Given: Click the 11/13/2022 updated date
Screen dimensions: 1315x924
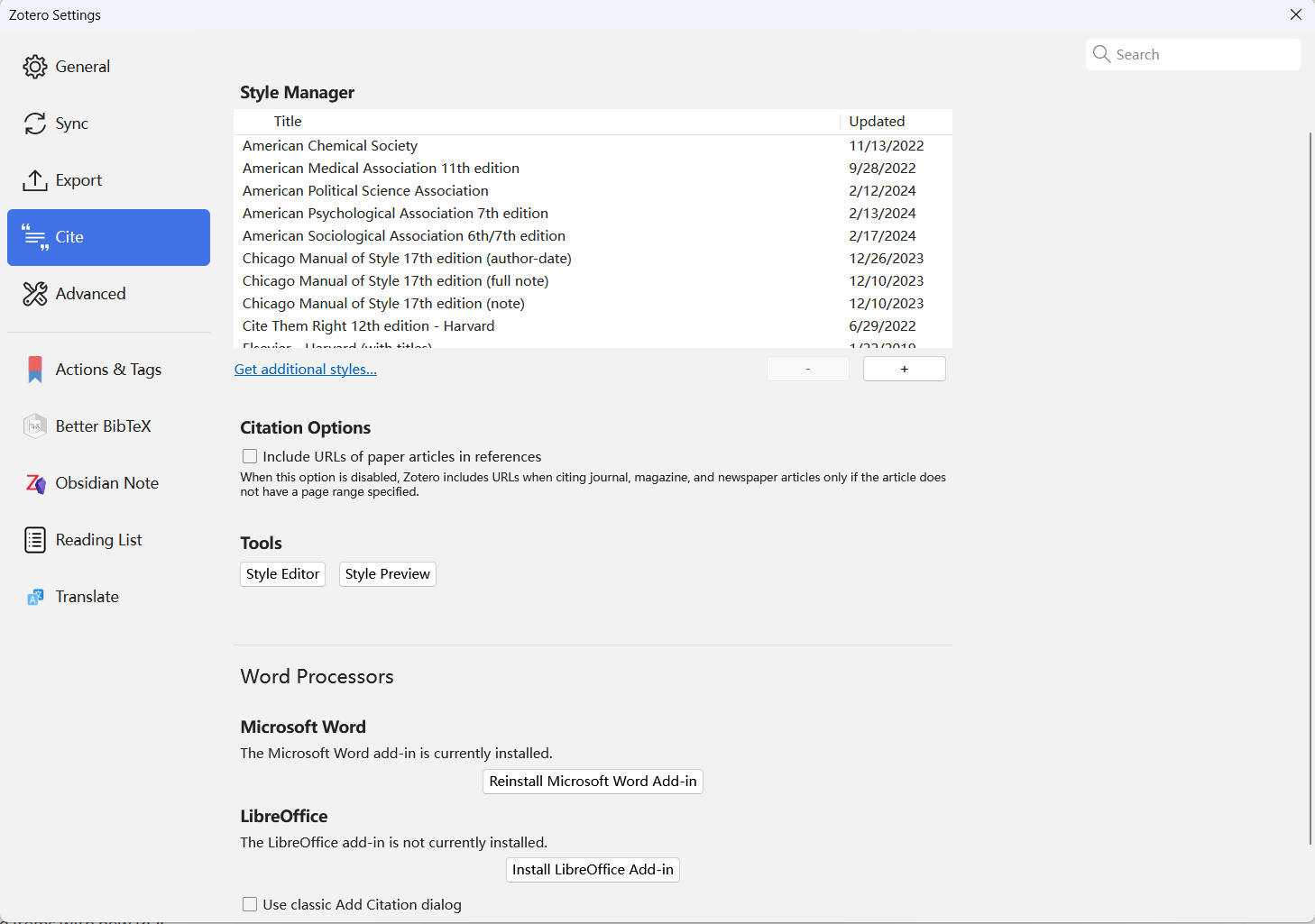Looking at the screenshot, I should point(886,146).
